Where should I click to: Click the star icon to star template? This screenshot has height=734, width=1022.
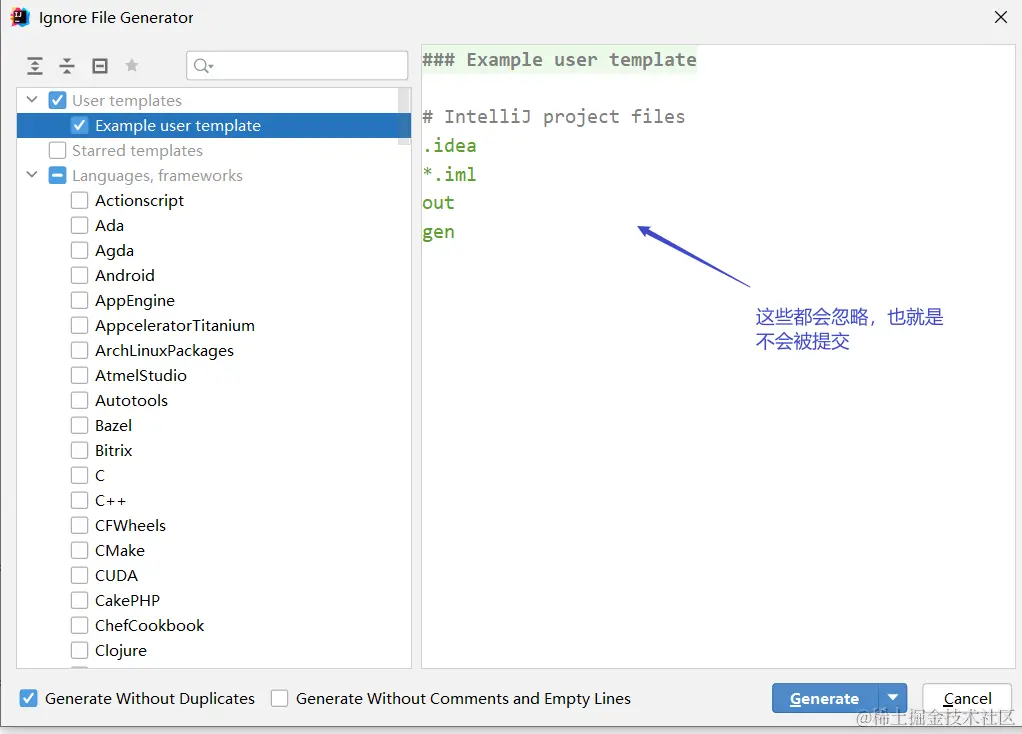click(x=132, y=65)
